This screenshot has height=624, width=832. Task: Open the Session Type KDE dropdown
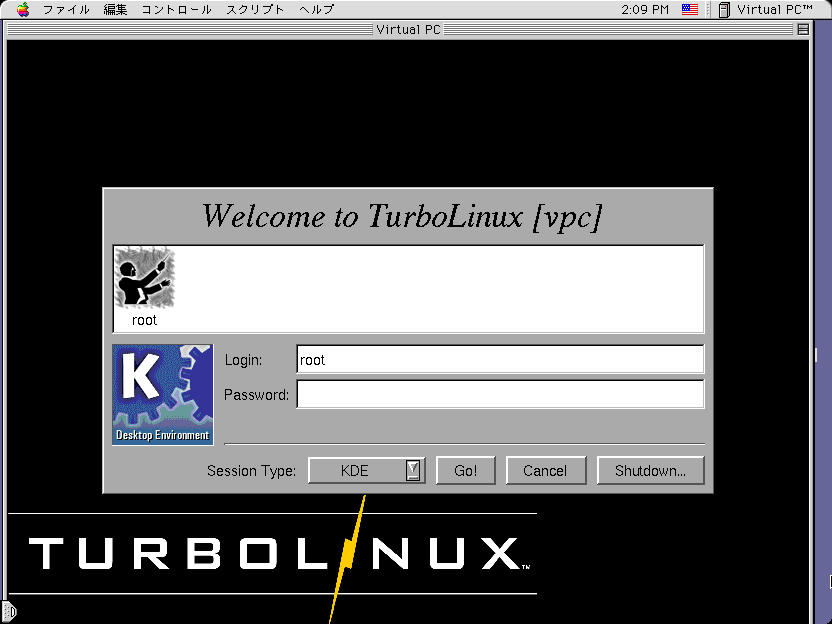pyautogui.click(x=366, y=470)
